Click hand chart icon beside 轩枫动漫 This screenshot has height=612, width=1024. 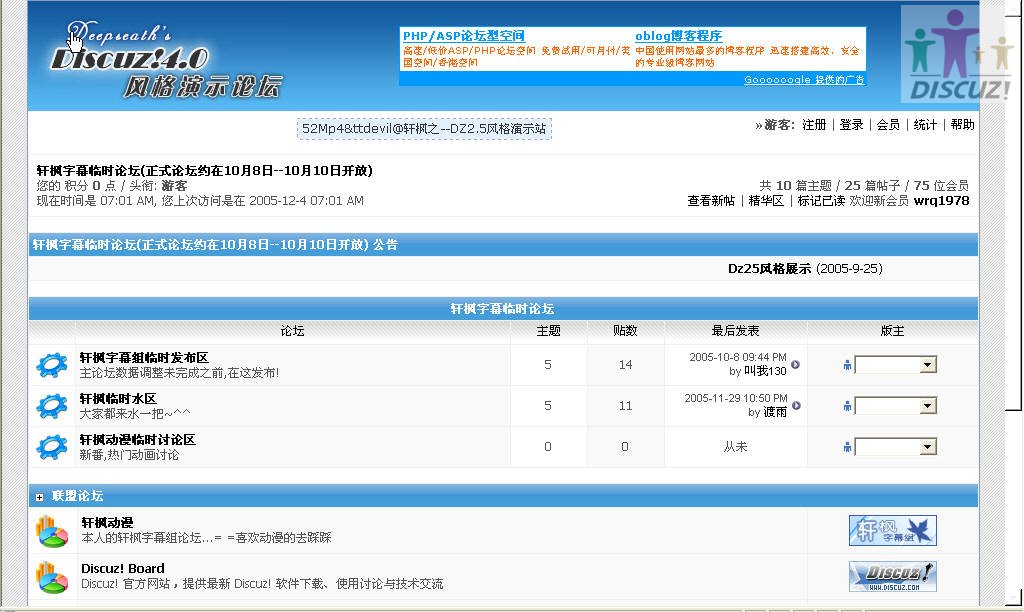pos(52,530)
